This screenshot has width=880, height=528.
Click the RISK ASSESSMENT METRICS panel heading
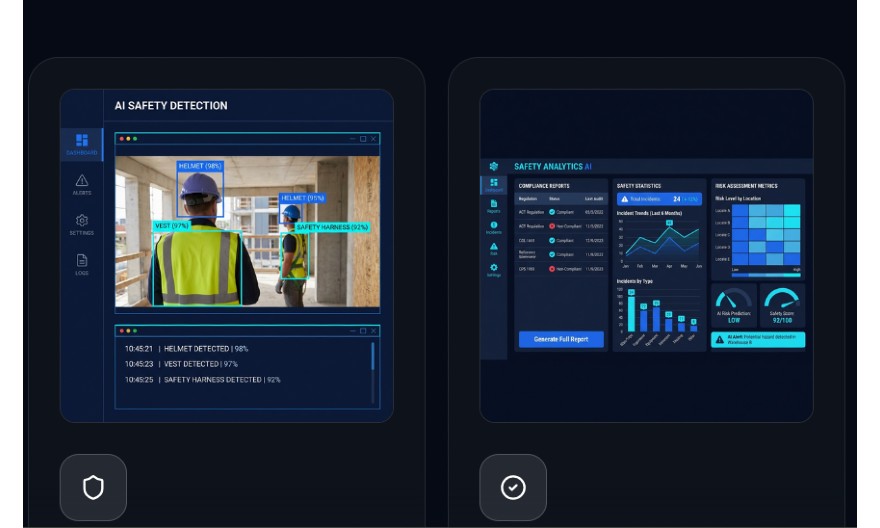[x=746, y=186]
